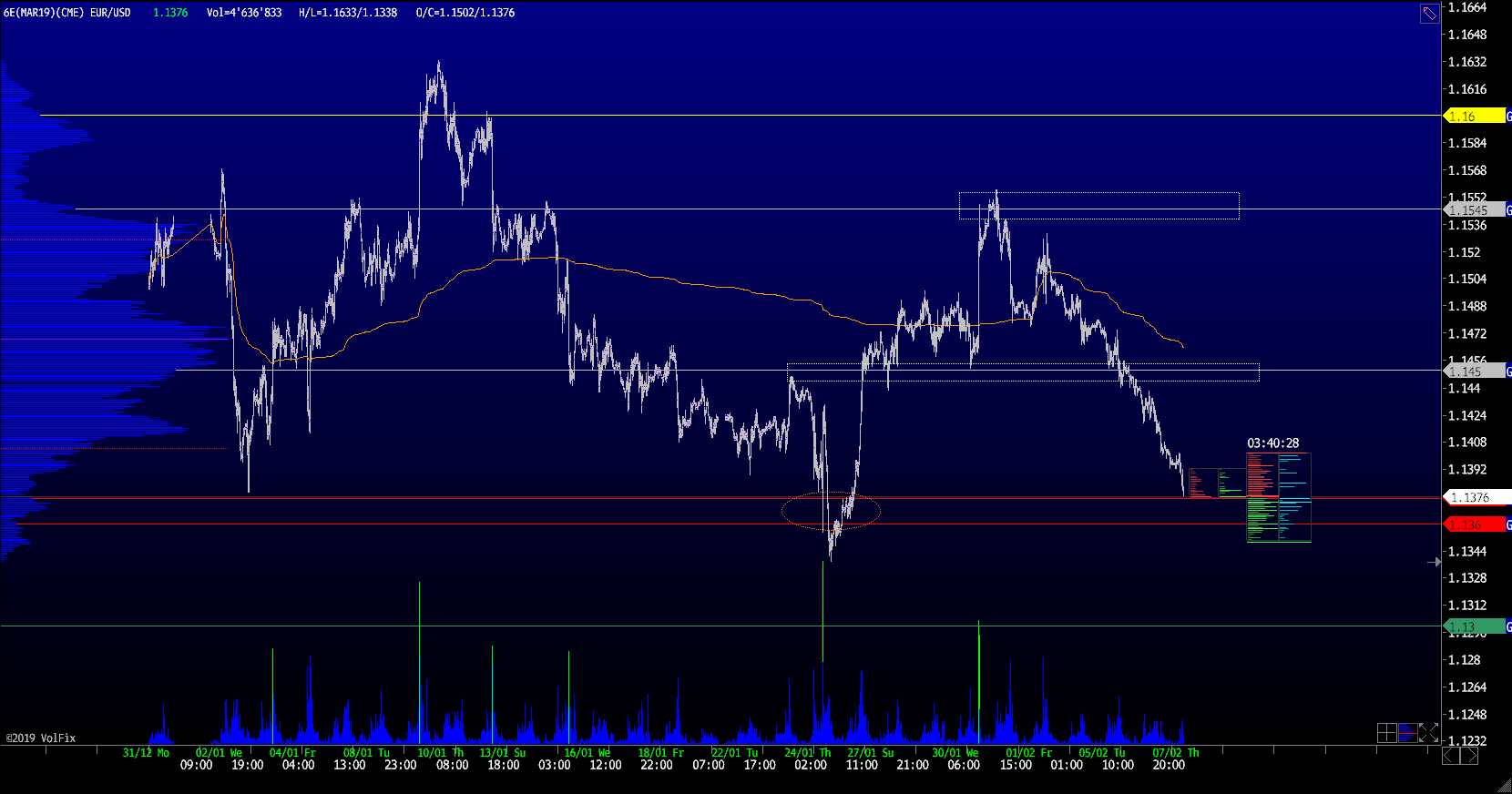
Task: Toggle the volume profile histogram icon
Action: coord(1407,733)
